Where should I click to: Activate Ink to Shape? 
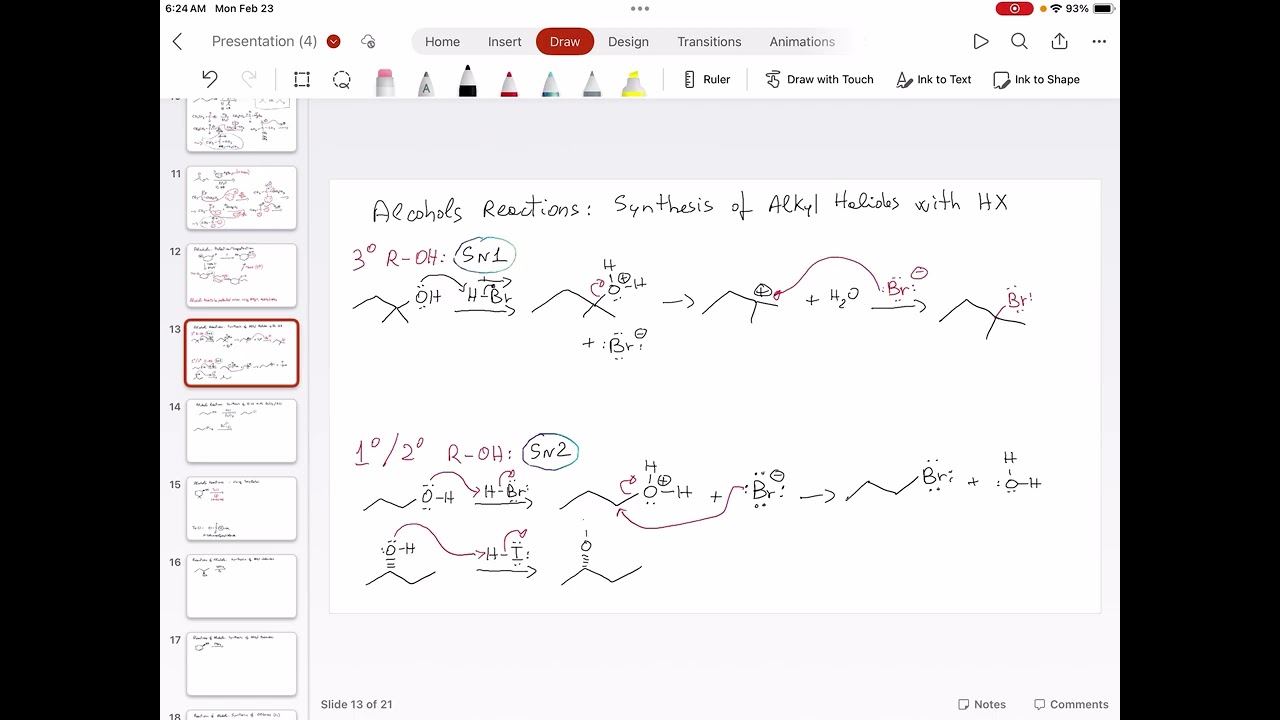click(x=1036, y=79)
